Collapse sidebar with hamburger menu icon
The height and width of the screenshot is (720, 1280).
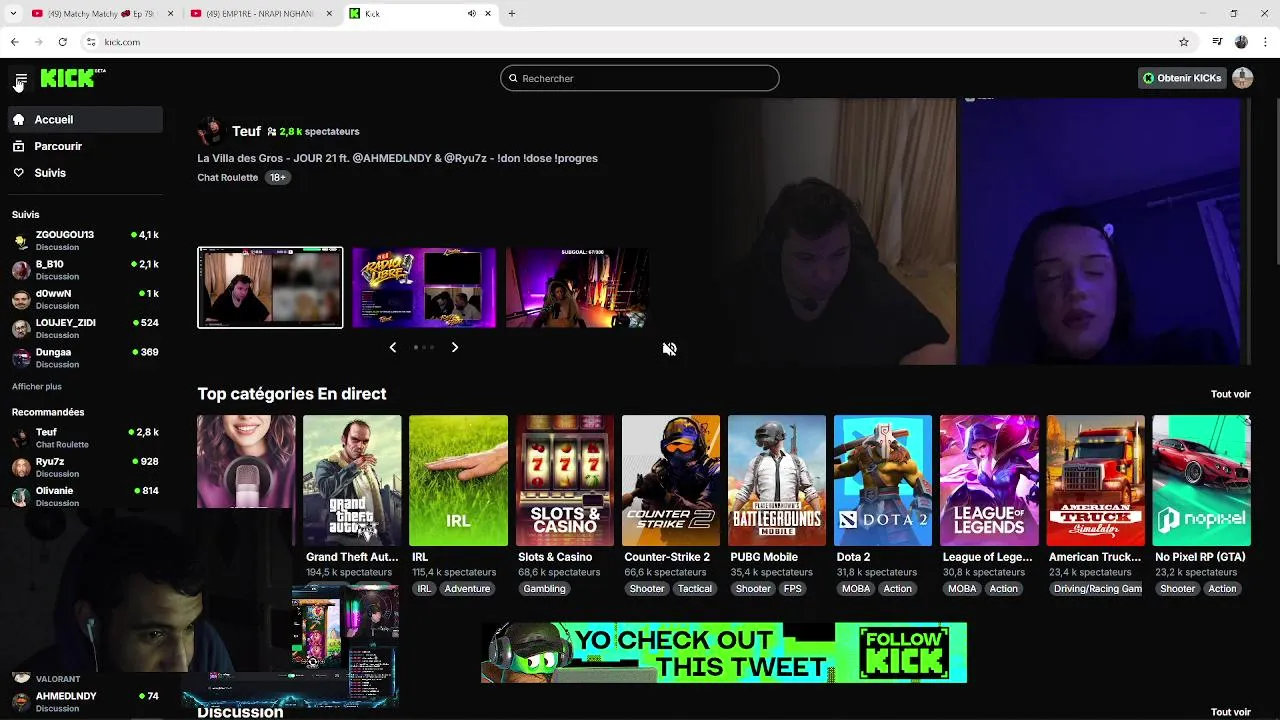click(20, 79)
